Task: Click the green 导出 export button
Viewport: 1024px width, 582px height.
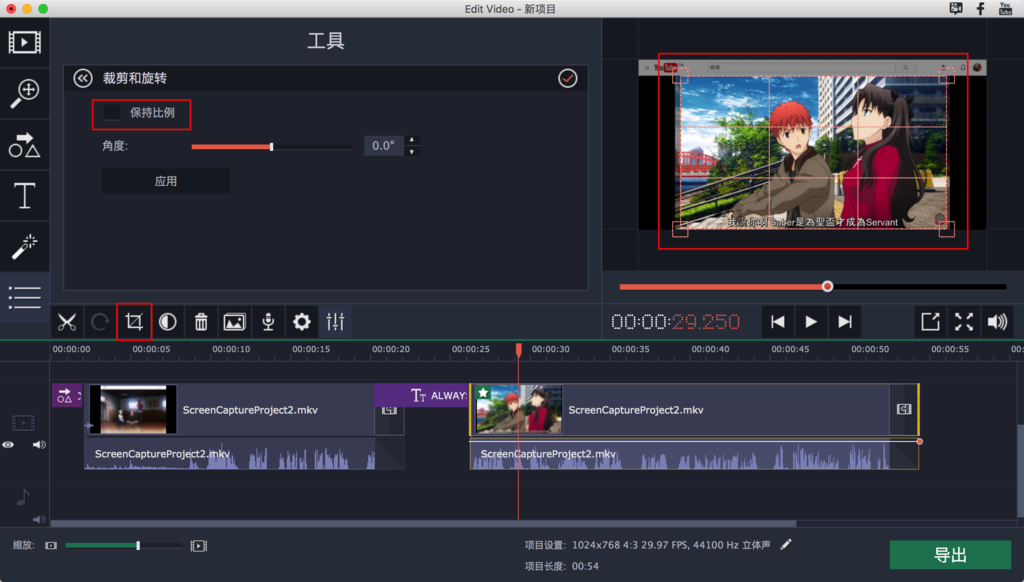Action: 950,555
